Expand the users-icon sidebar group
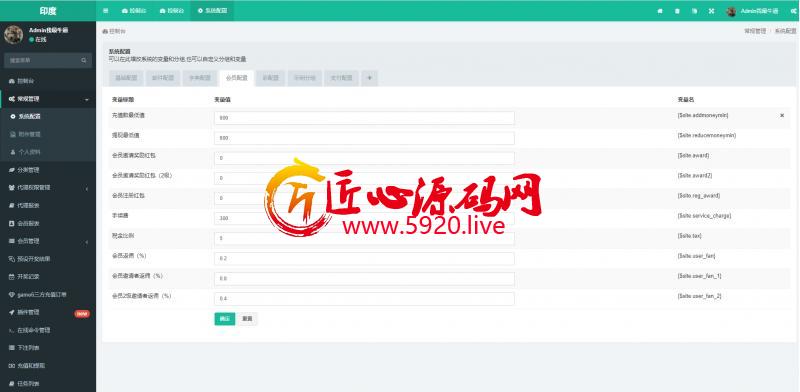Viewport: 800px width, 392px height. point(48,188)
